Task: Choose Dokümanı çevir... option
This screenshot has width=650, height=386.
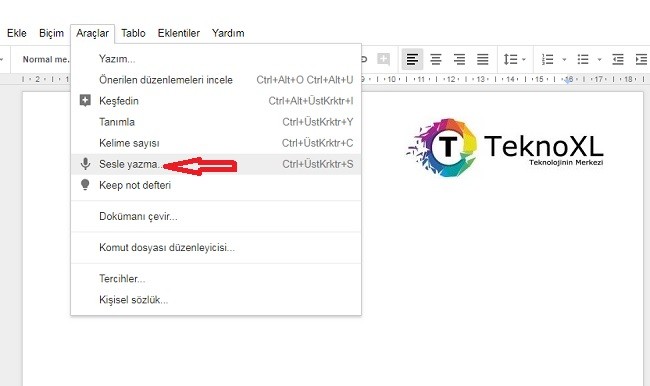Action: point(216,216)
